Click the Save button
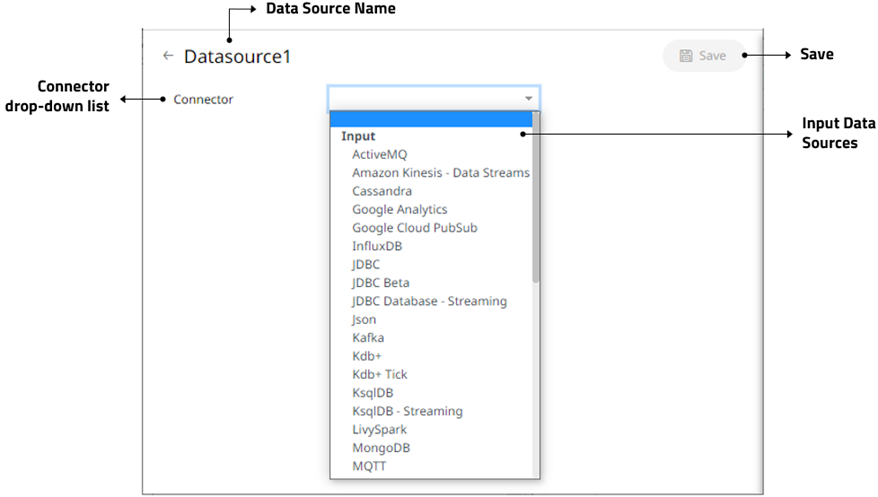 pos(703,56)
